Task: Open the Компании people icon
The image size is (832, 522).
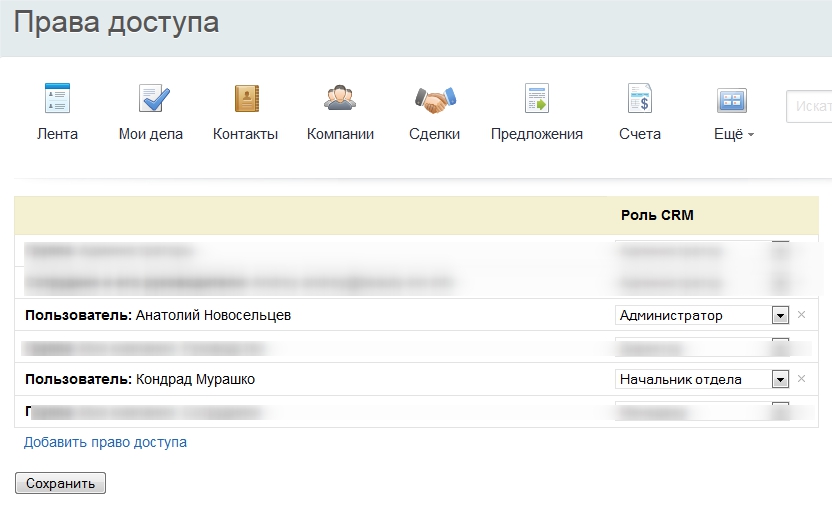Action: coord(340,99)
